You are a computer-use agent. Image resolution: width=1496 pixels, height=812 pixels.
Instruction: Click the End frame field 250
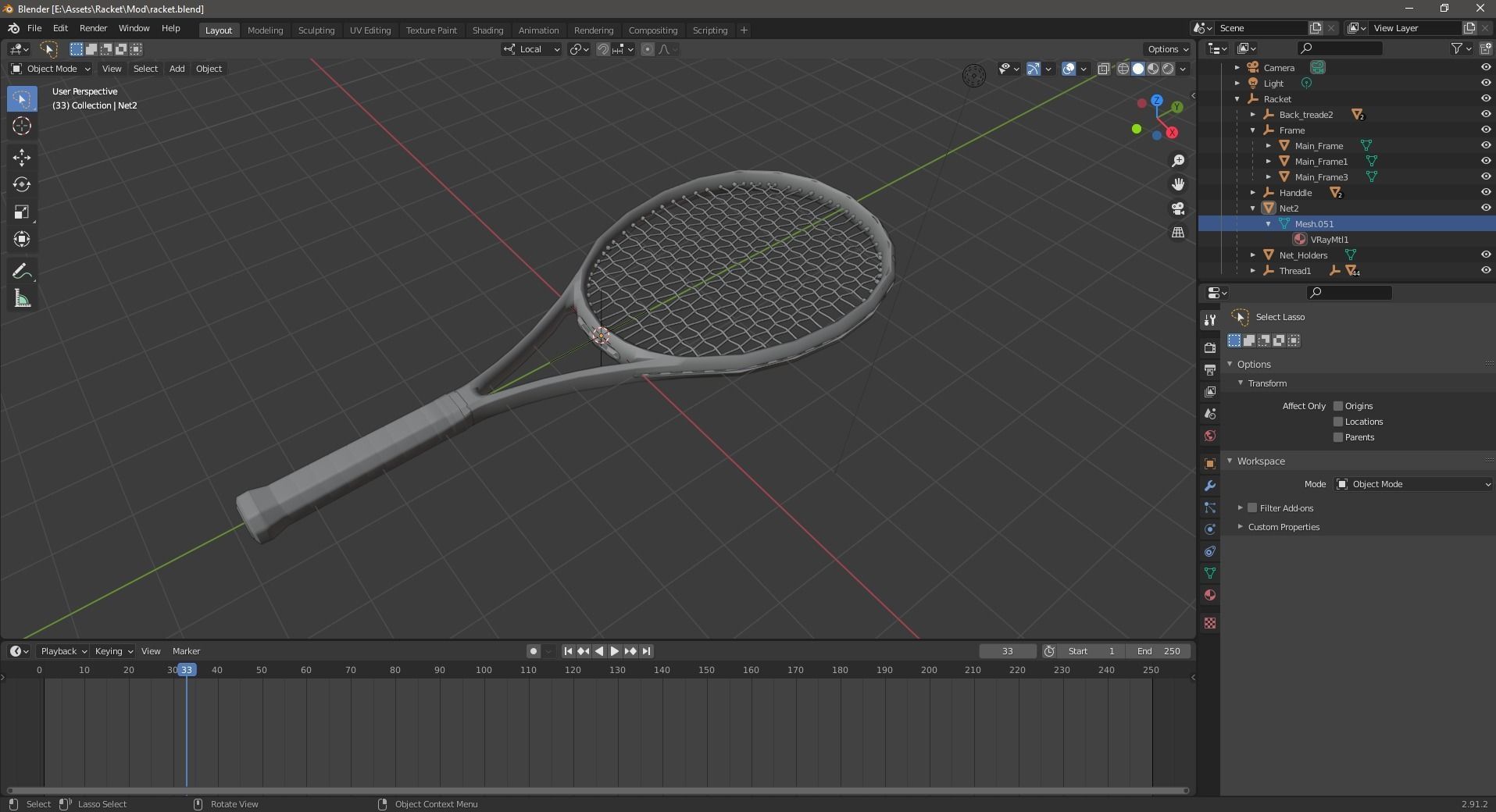pos(1159,651)
